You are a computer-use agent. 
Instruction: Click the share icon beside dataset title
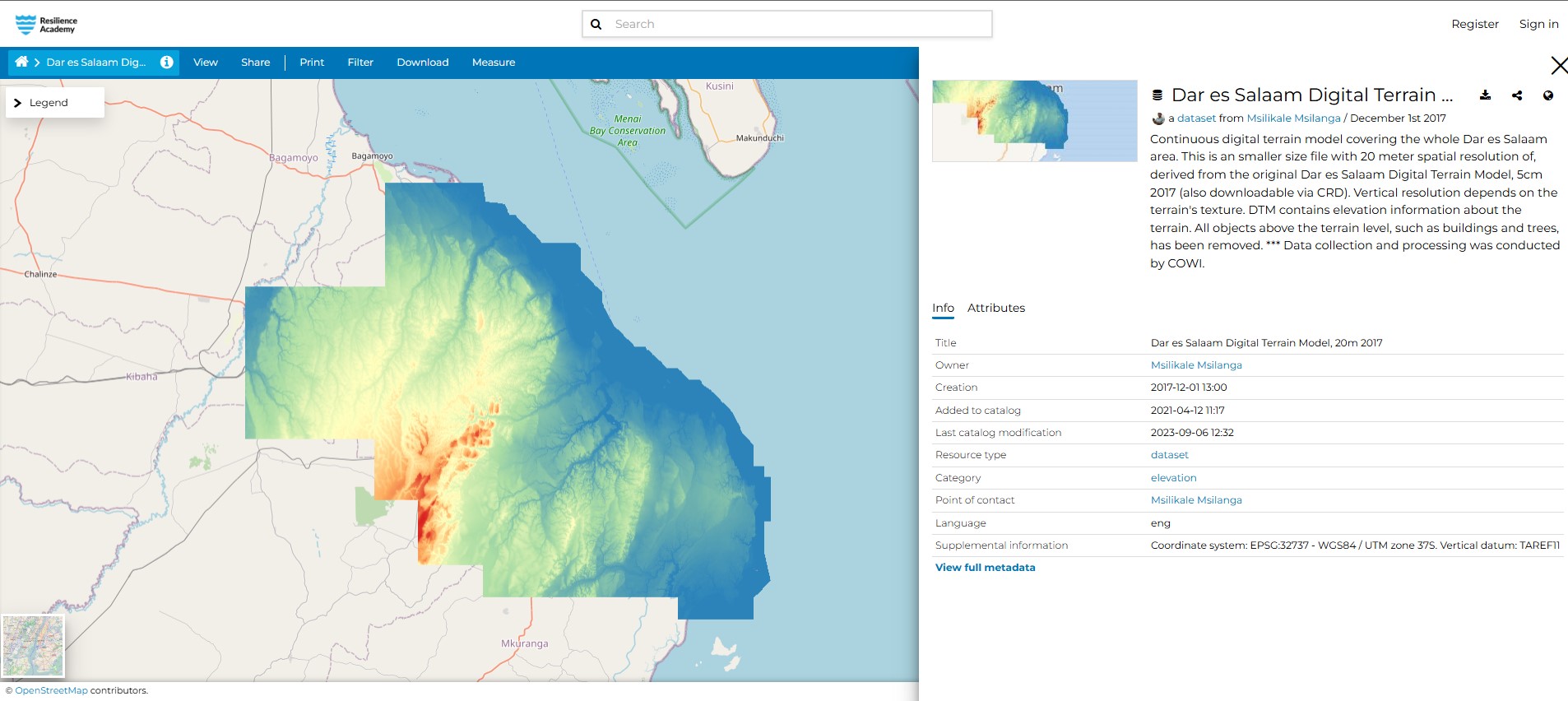1516,95
